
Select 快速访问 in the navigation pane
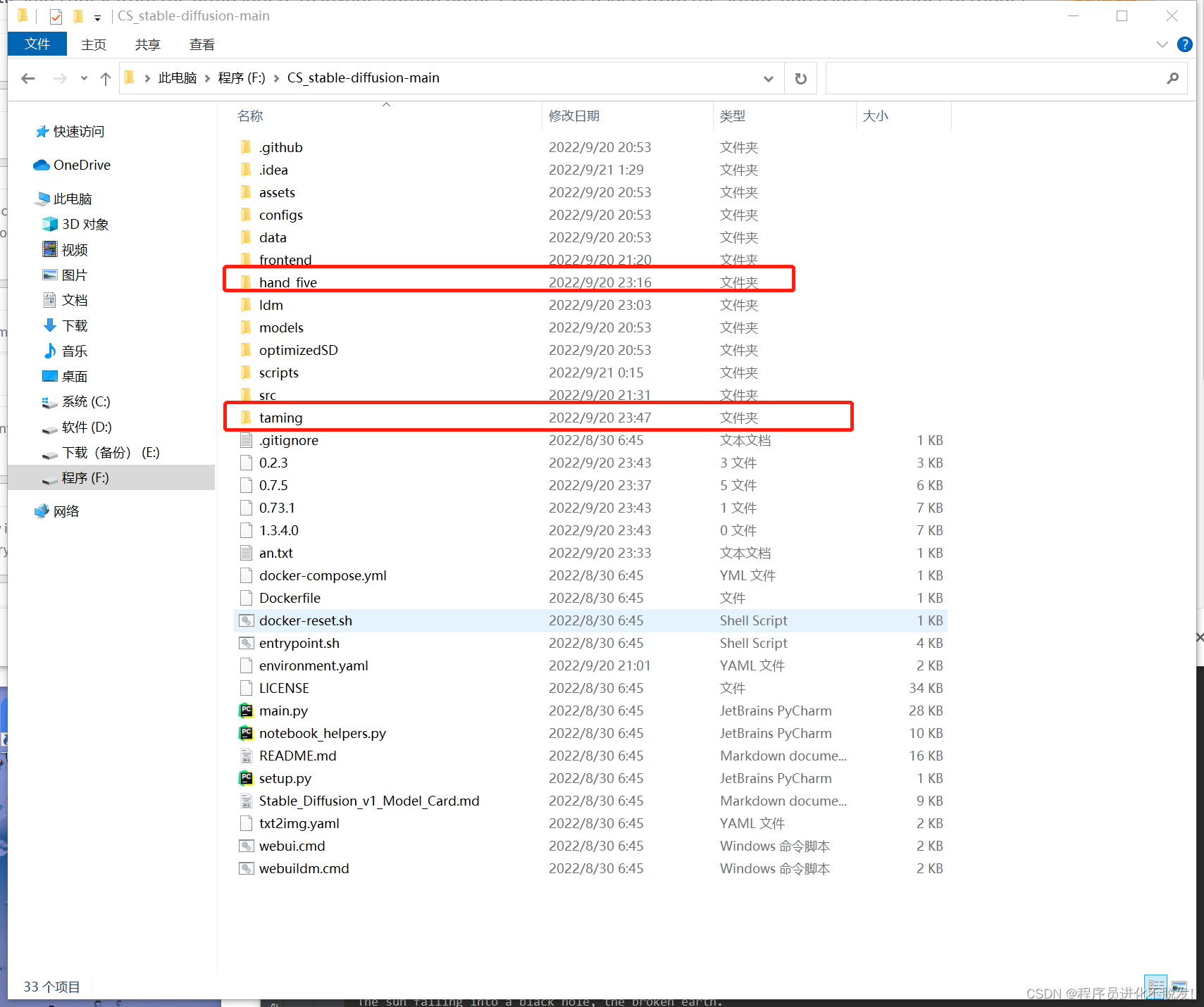(x=79, y=132)
